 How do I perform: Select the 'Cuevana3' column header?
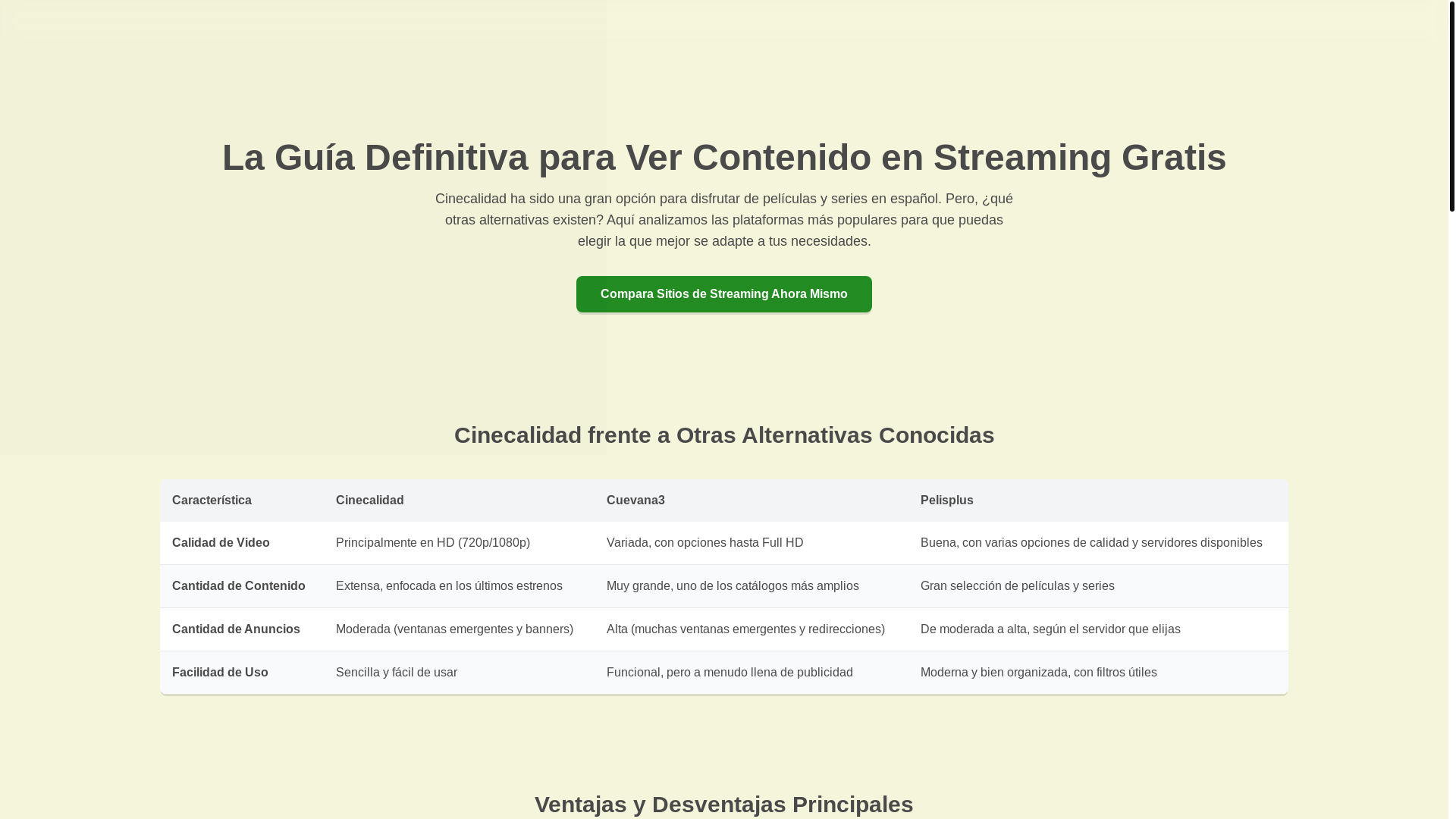[x=752, y=500]
